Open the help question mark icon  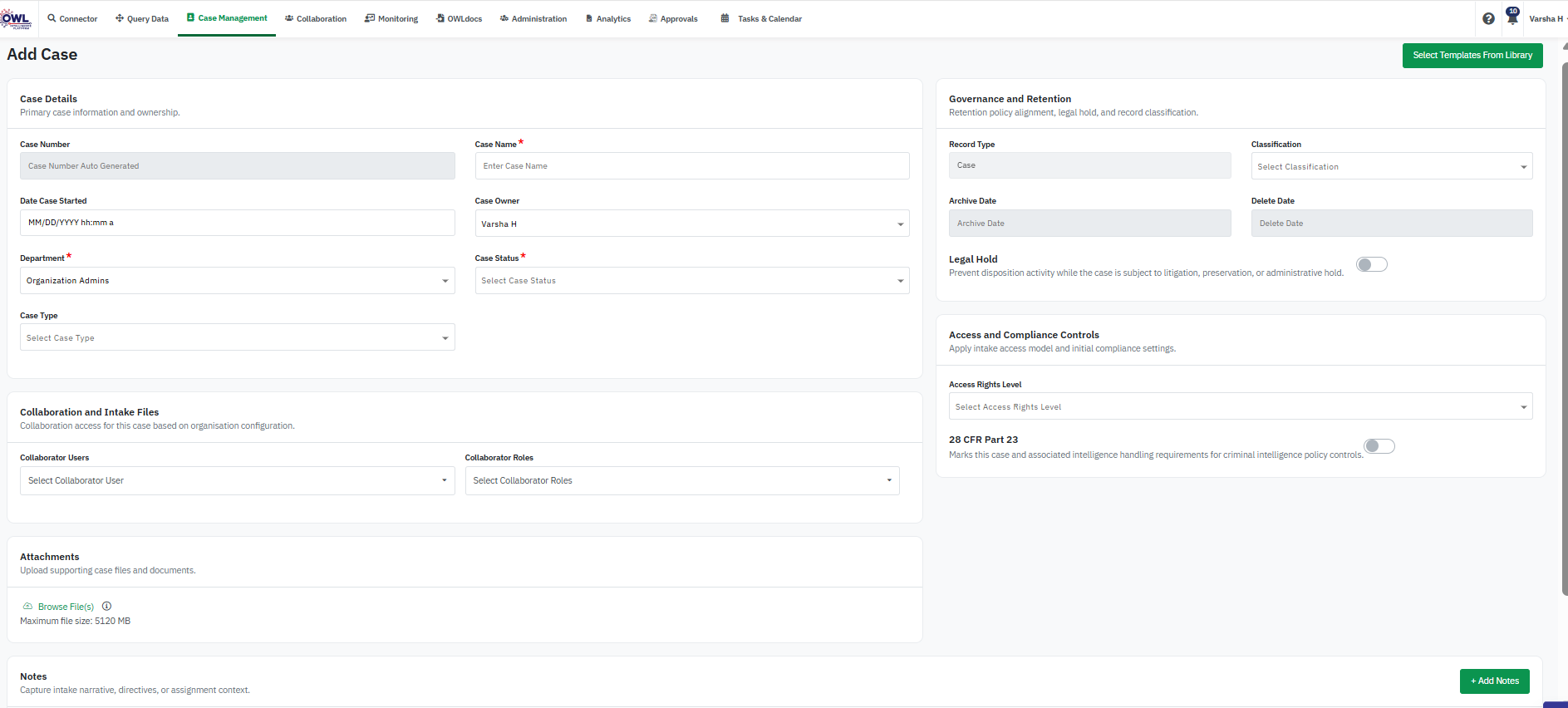(1488, 18)
